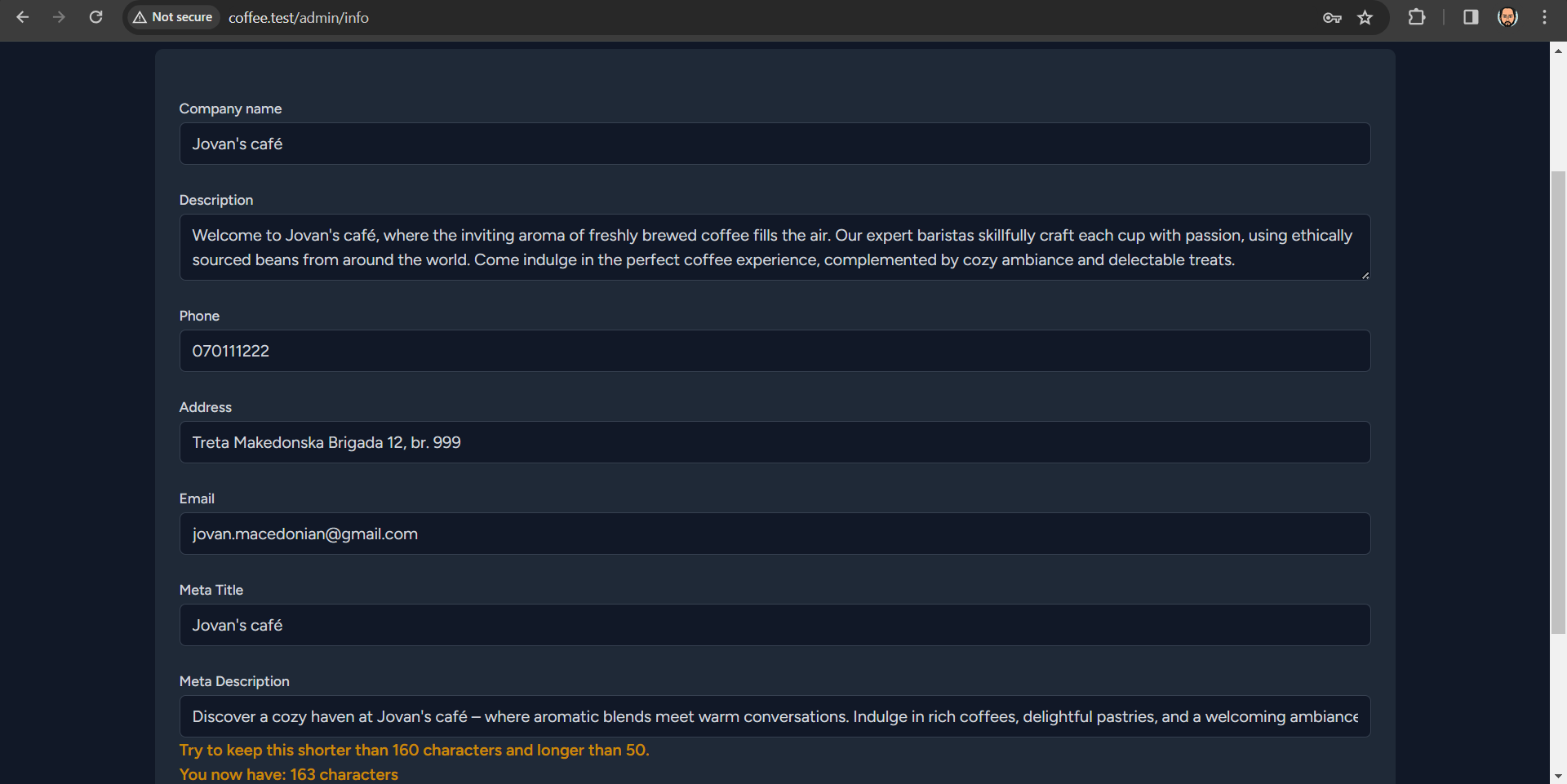The height and width of the screenshot is (784, 1567).
Task: Click the page vertical scrollbar thumb
Action: tap(1558, 401)
